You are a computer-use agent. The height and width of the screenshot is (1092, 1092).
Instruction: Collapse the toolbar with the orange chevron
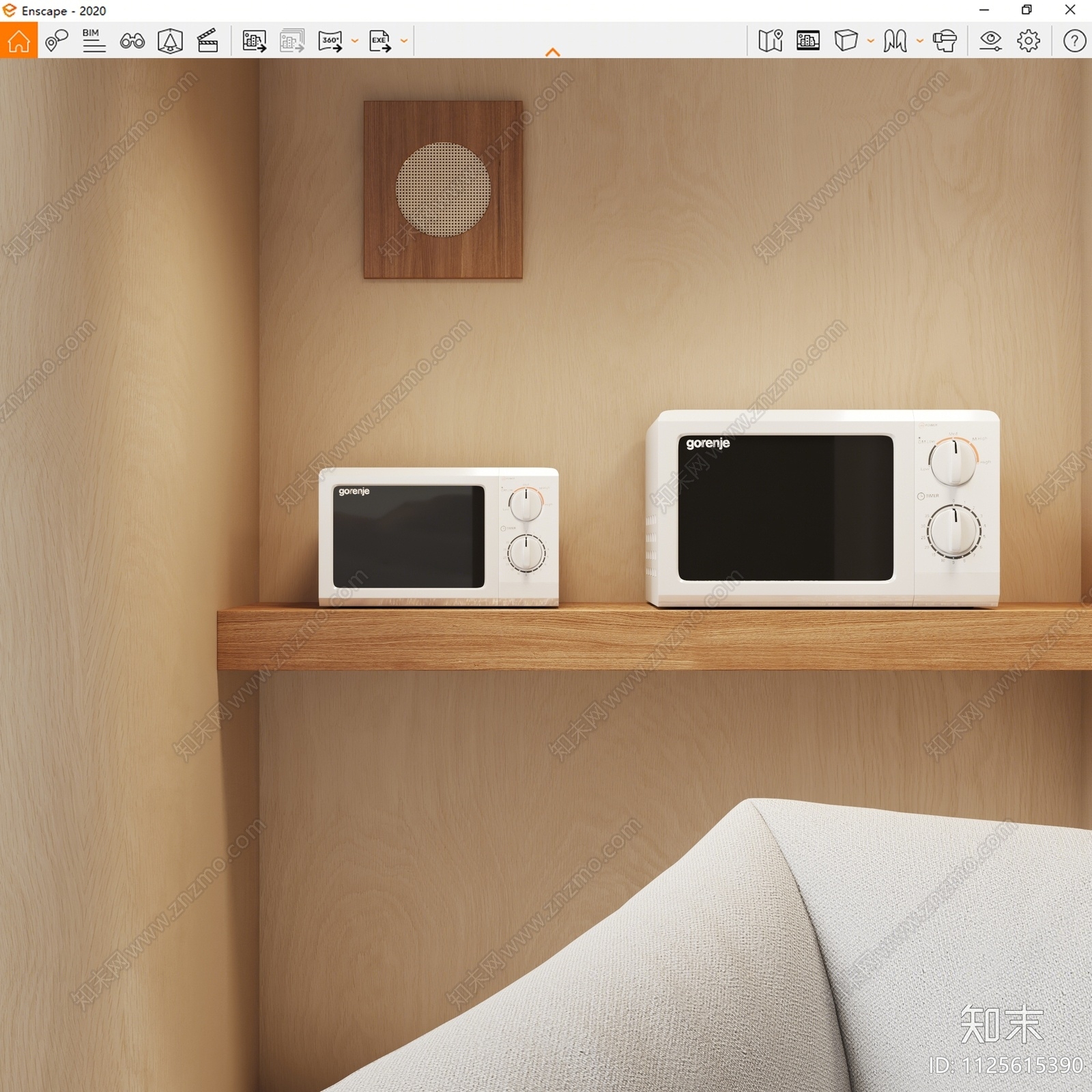(x=553, y=52)
